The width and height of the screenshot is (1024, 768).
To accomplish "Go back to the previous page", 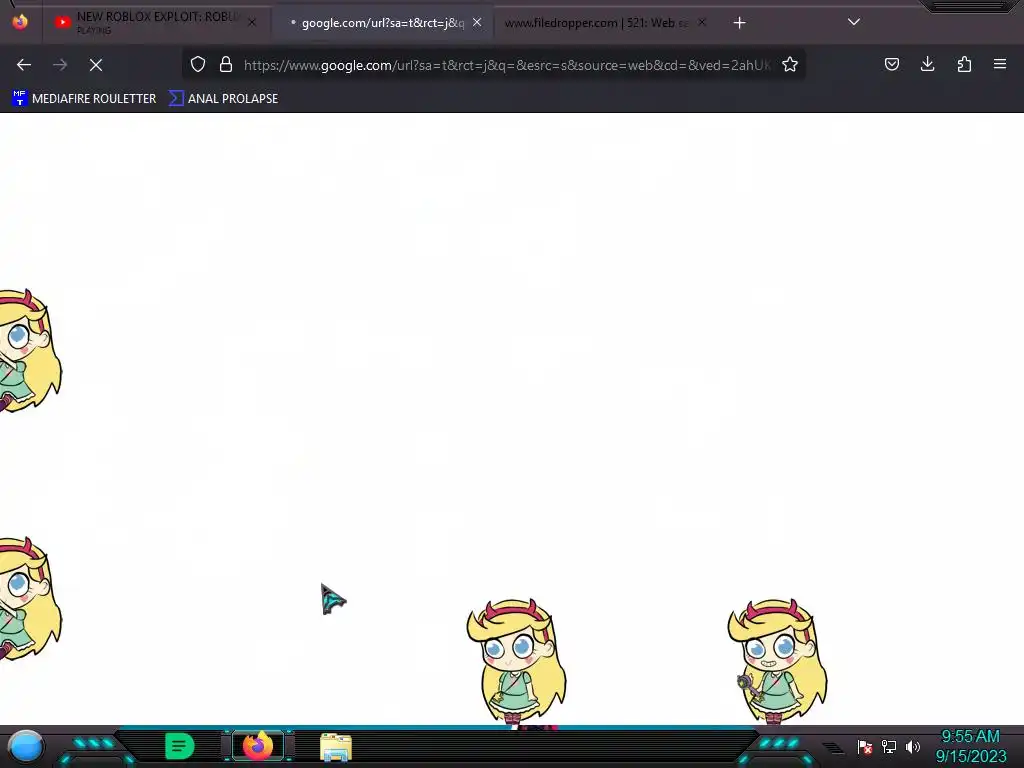I will pos(24,65).
